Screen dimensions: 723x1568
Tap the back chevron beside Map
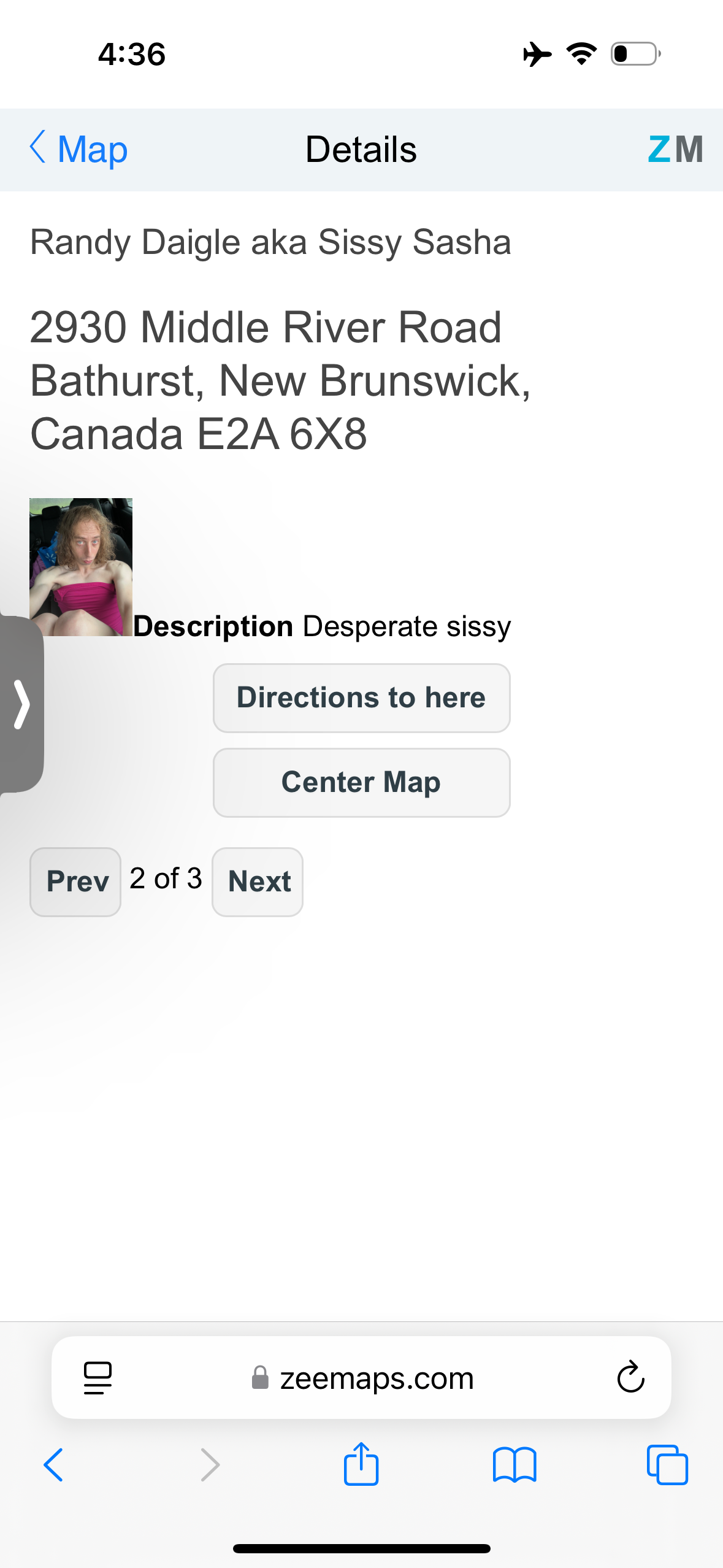pos(38,147)
